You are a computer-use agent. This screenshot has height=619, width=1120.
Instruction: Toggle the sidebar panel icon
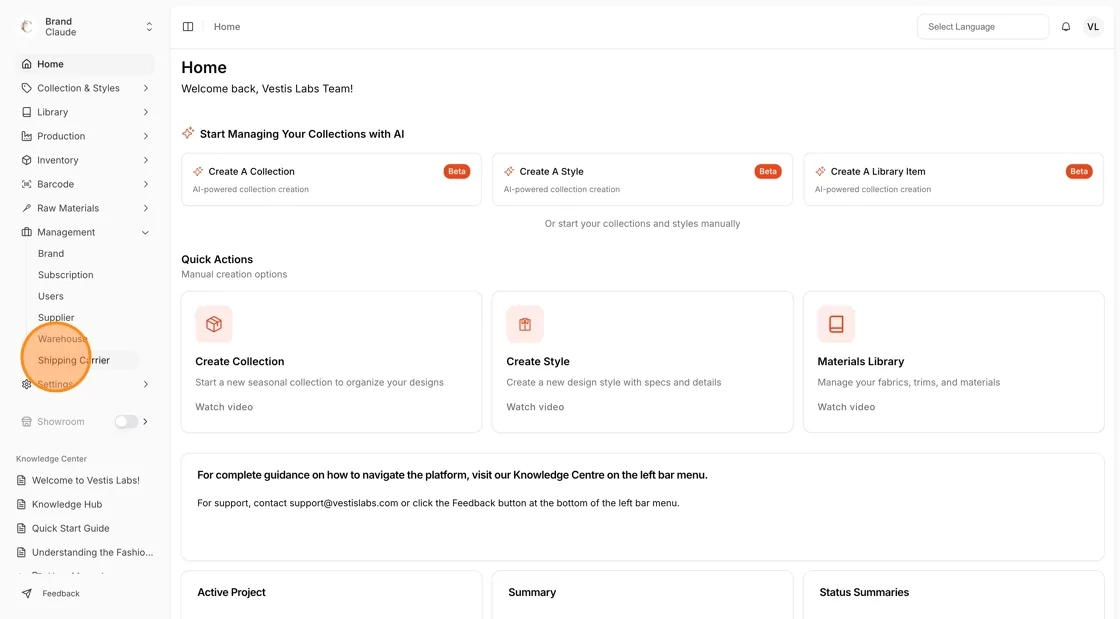click(188, 26)
